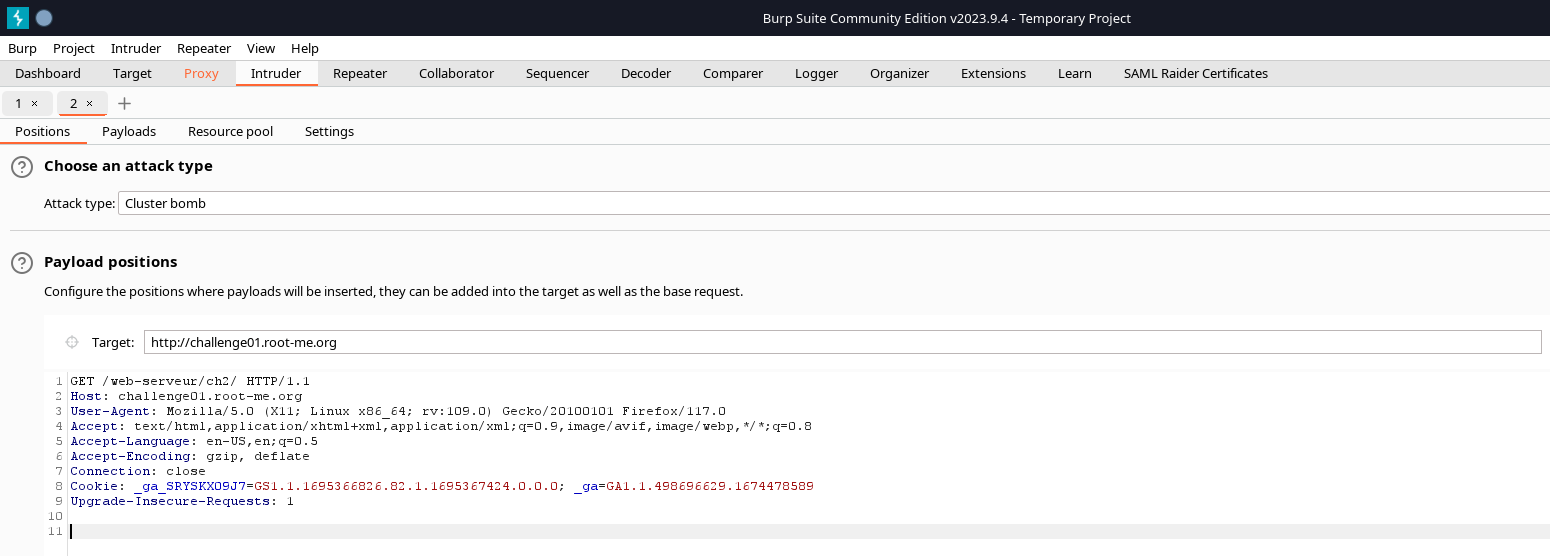The image size is (1550, 556).
Task: Open the Logger tab
Action: pos(816,73)
